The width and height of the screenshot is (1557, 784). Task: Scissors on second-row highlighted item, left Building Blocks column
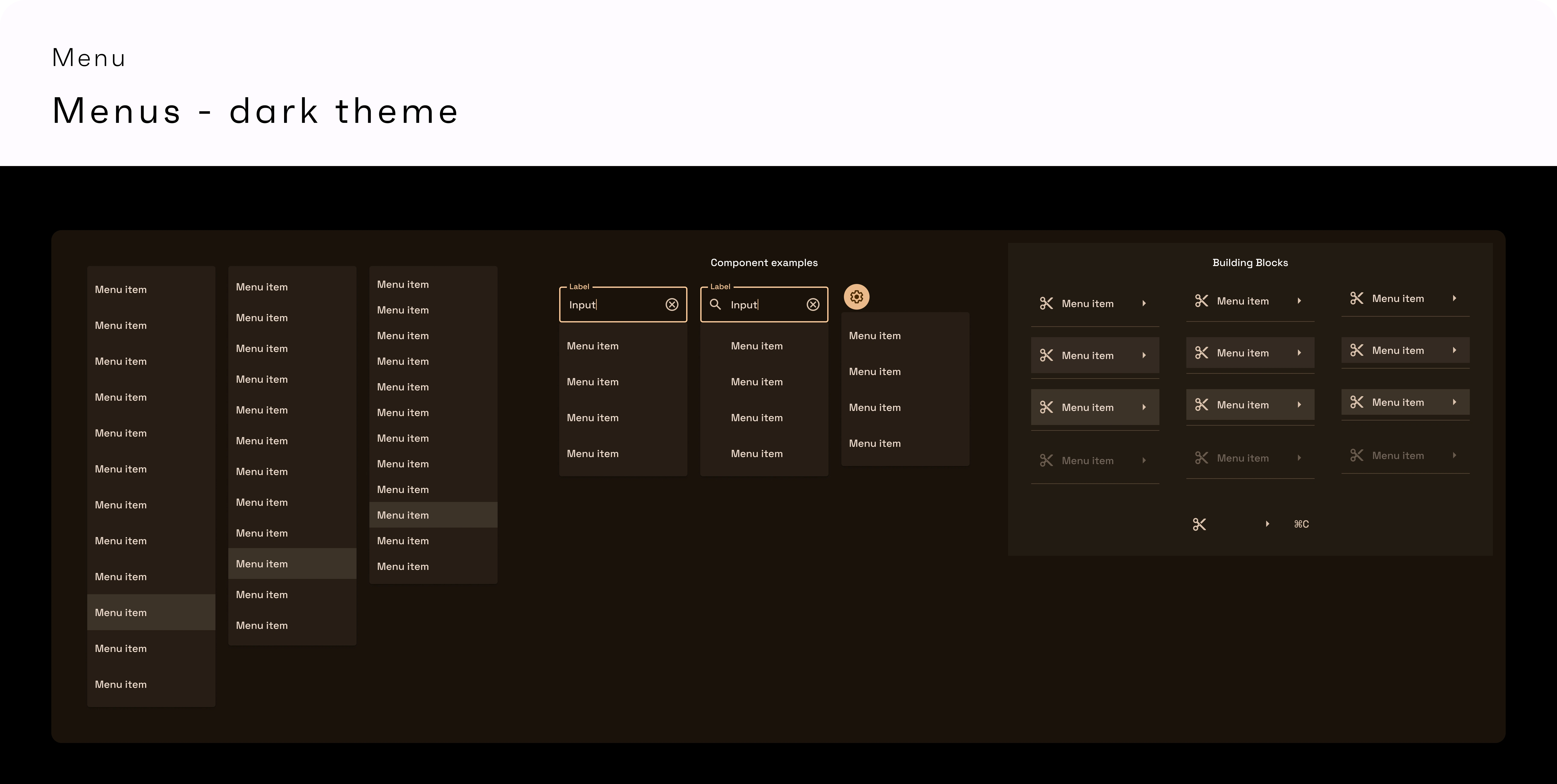pyautogui.click(x=1046, y=355)
